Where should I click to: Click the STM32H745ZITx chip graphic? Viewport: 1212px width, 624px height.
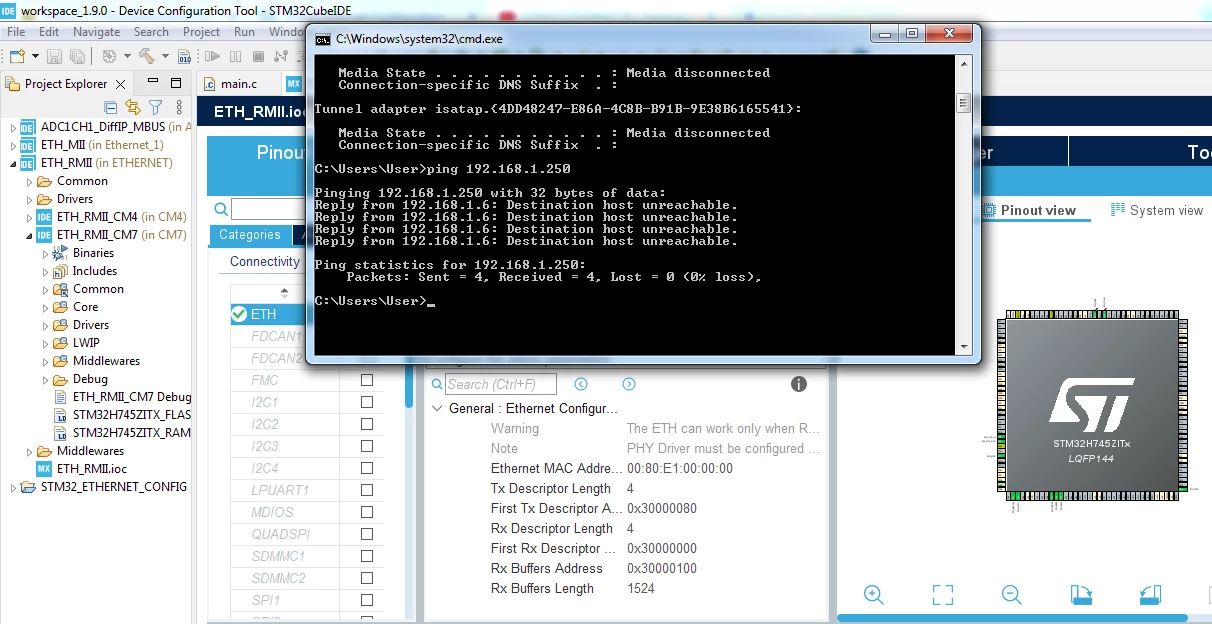point(1091,407)
